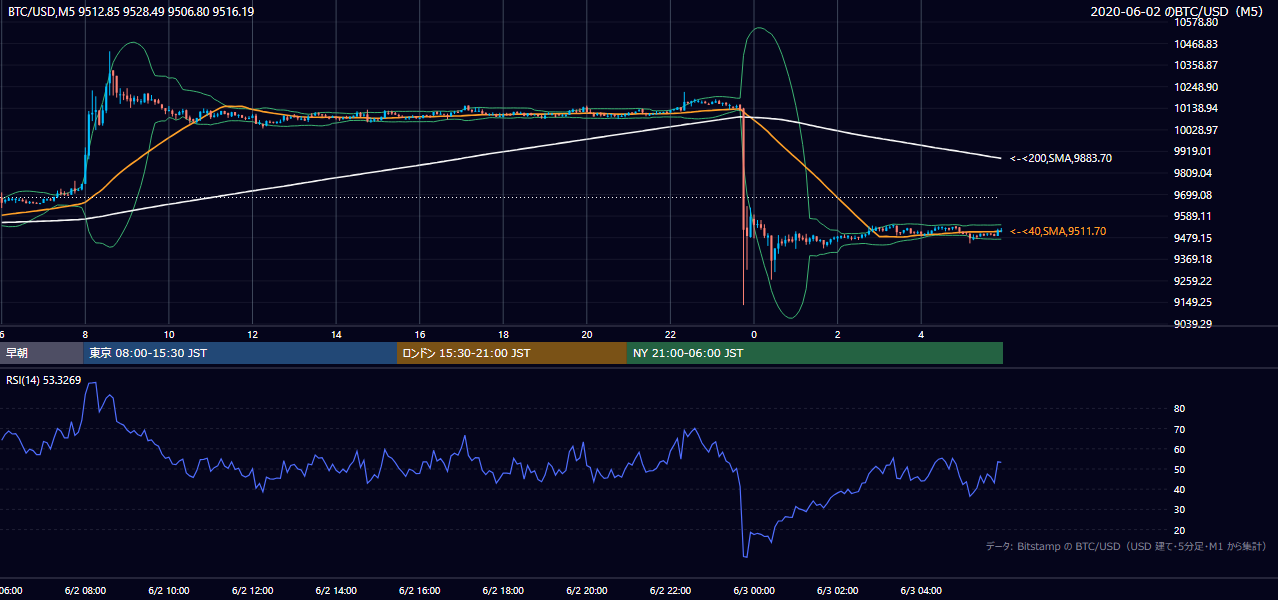
Task: Click RSI axis level 30
Action: (1180, 510)
